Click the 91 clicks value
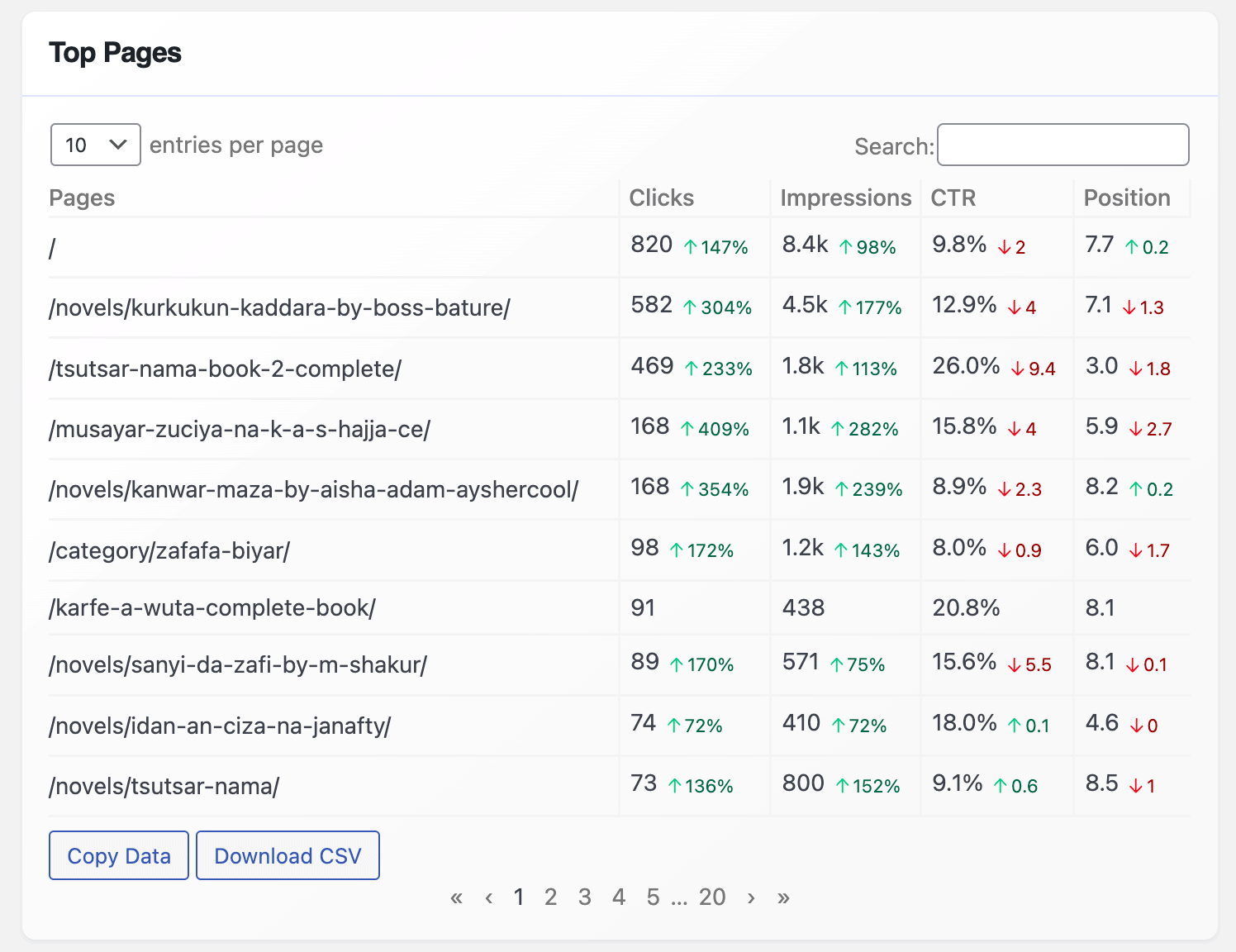This screenshot has height=952, width=1236. tap(643, 608)
